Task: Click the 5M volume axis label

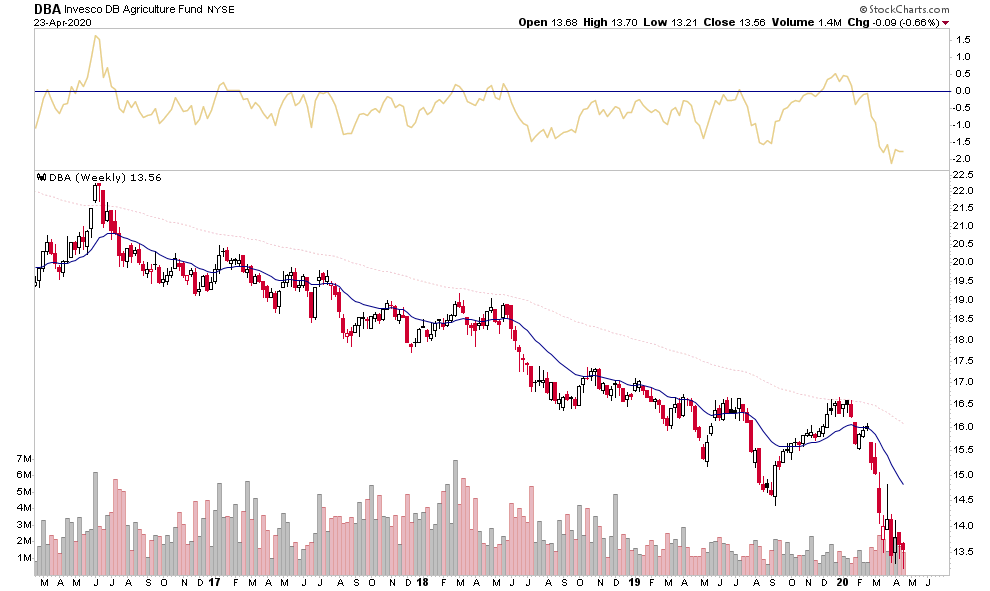Action: 24,492
